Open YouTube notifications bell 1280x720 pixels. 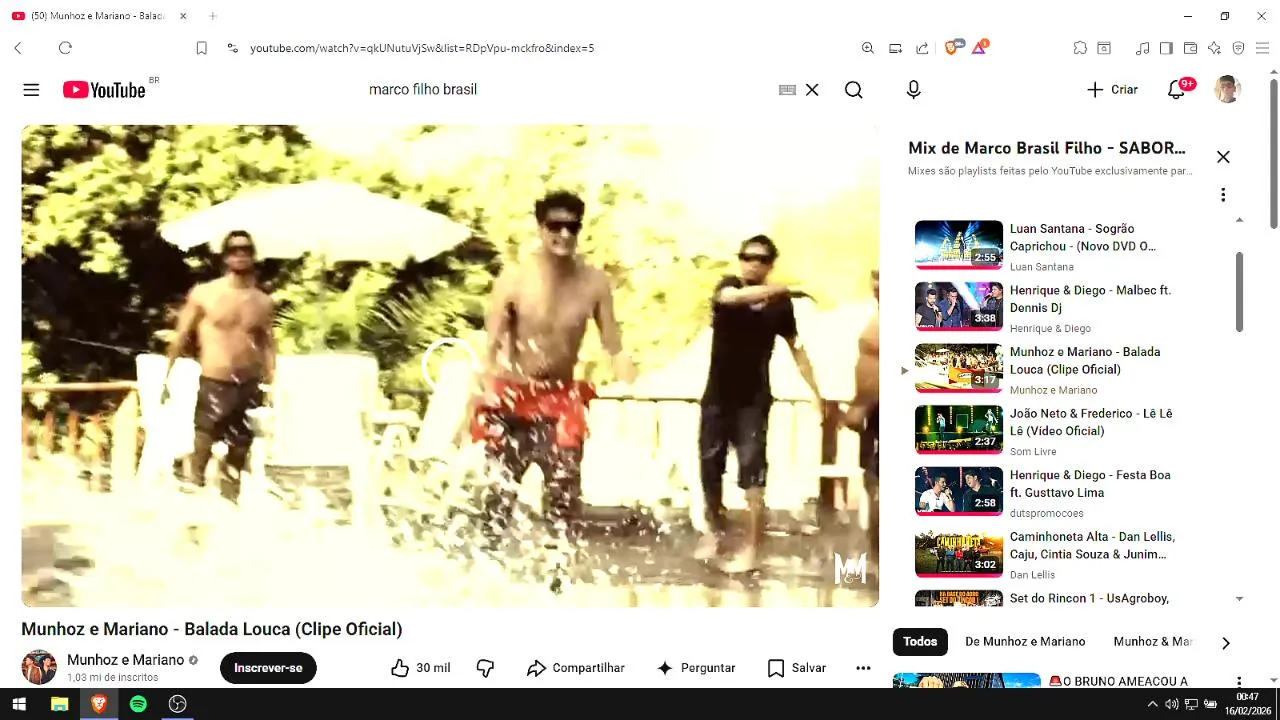tap(1177, 90)
